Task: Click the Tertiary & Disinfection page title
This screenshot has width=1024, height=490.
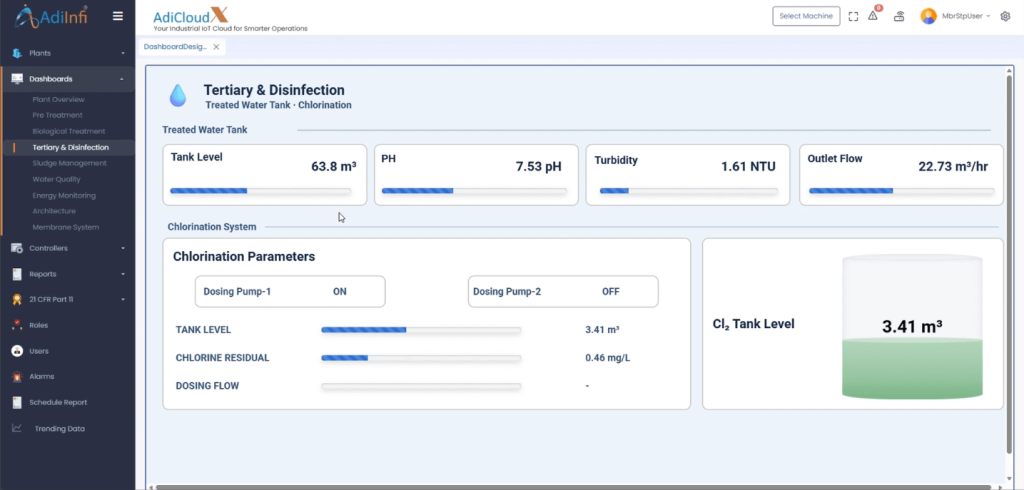Action: [274, 90]
